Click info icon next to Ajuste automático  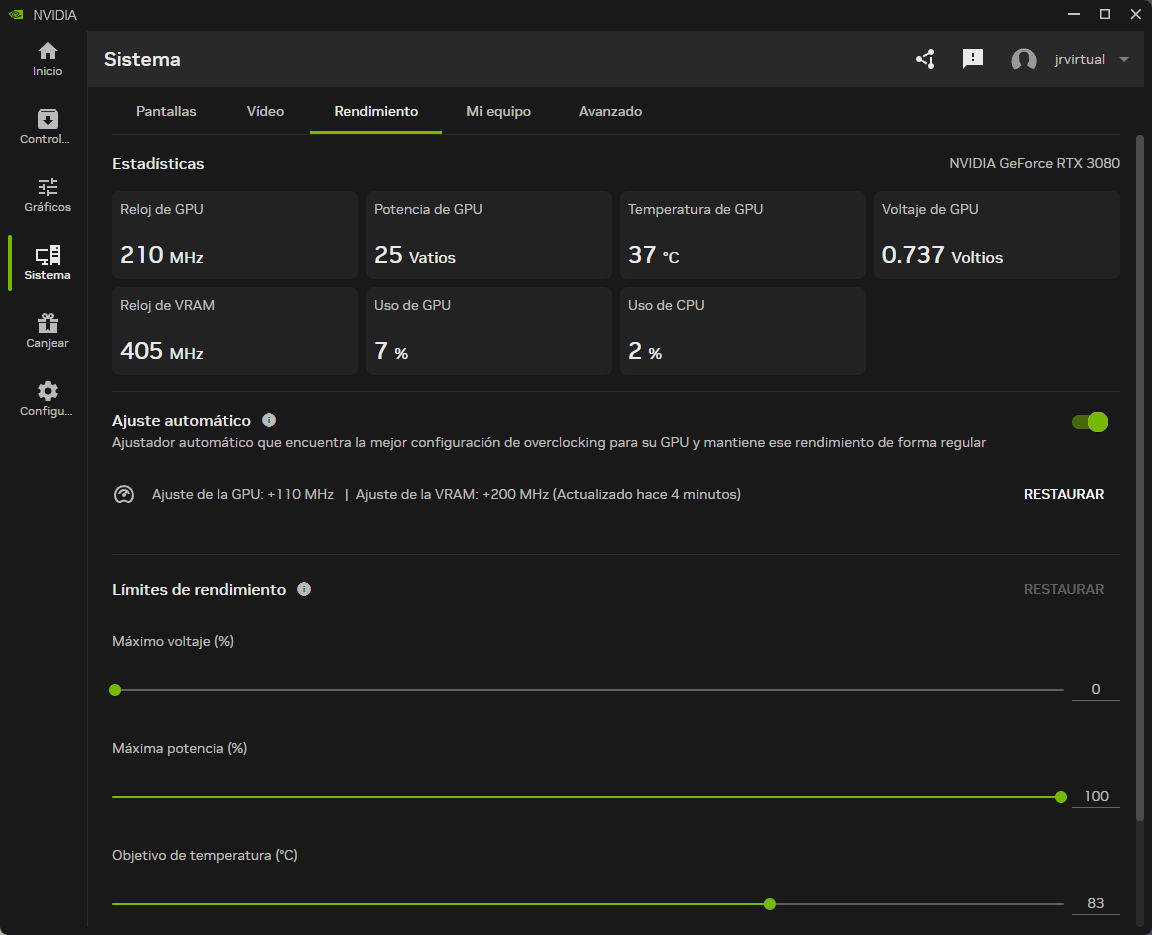pos(269,421)
